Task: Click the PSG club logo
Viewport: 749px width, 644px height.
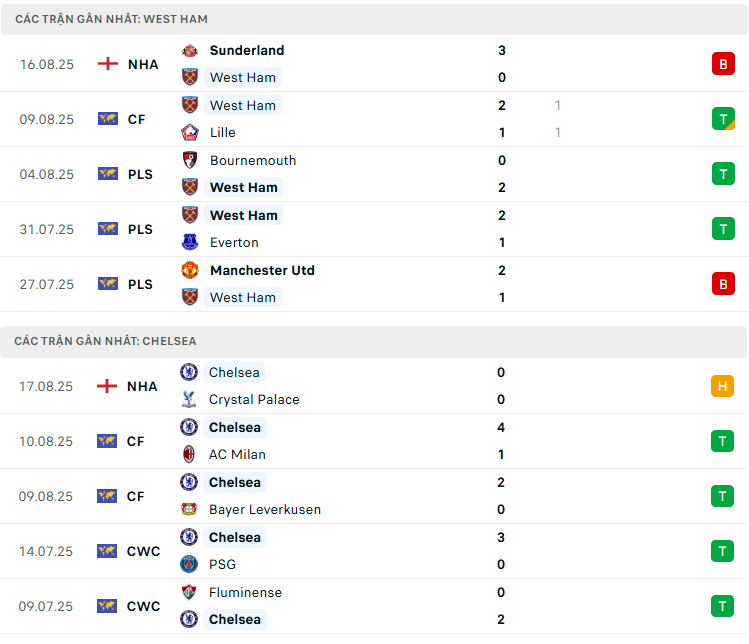Action: pos(189,564)
